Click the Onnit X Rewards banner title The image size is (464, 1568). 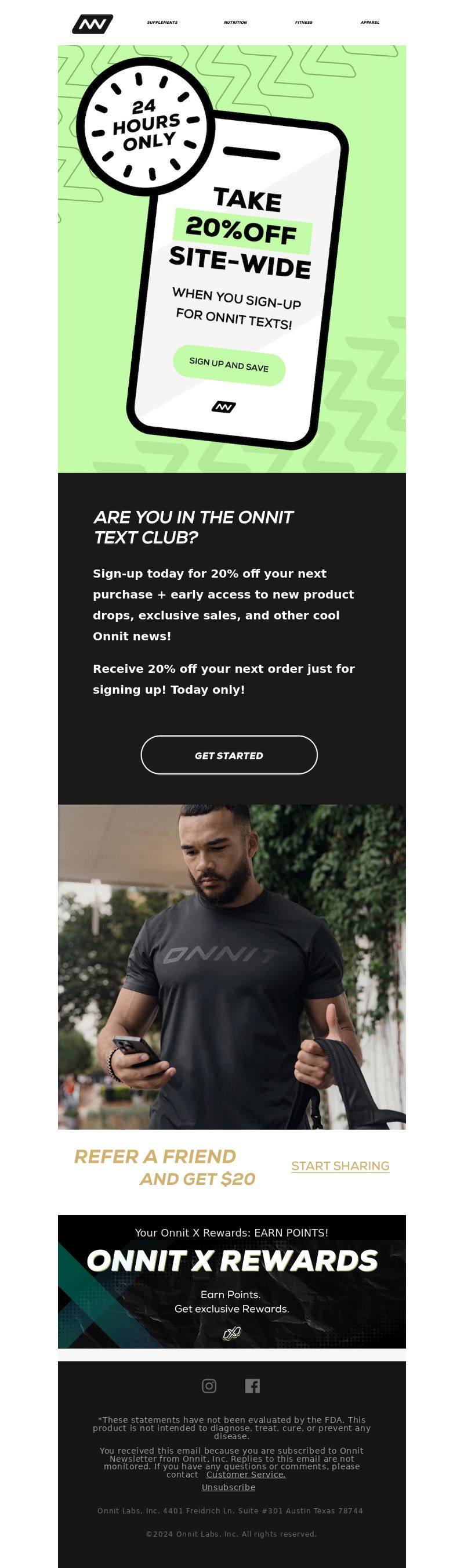[x=231, y=1260]
